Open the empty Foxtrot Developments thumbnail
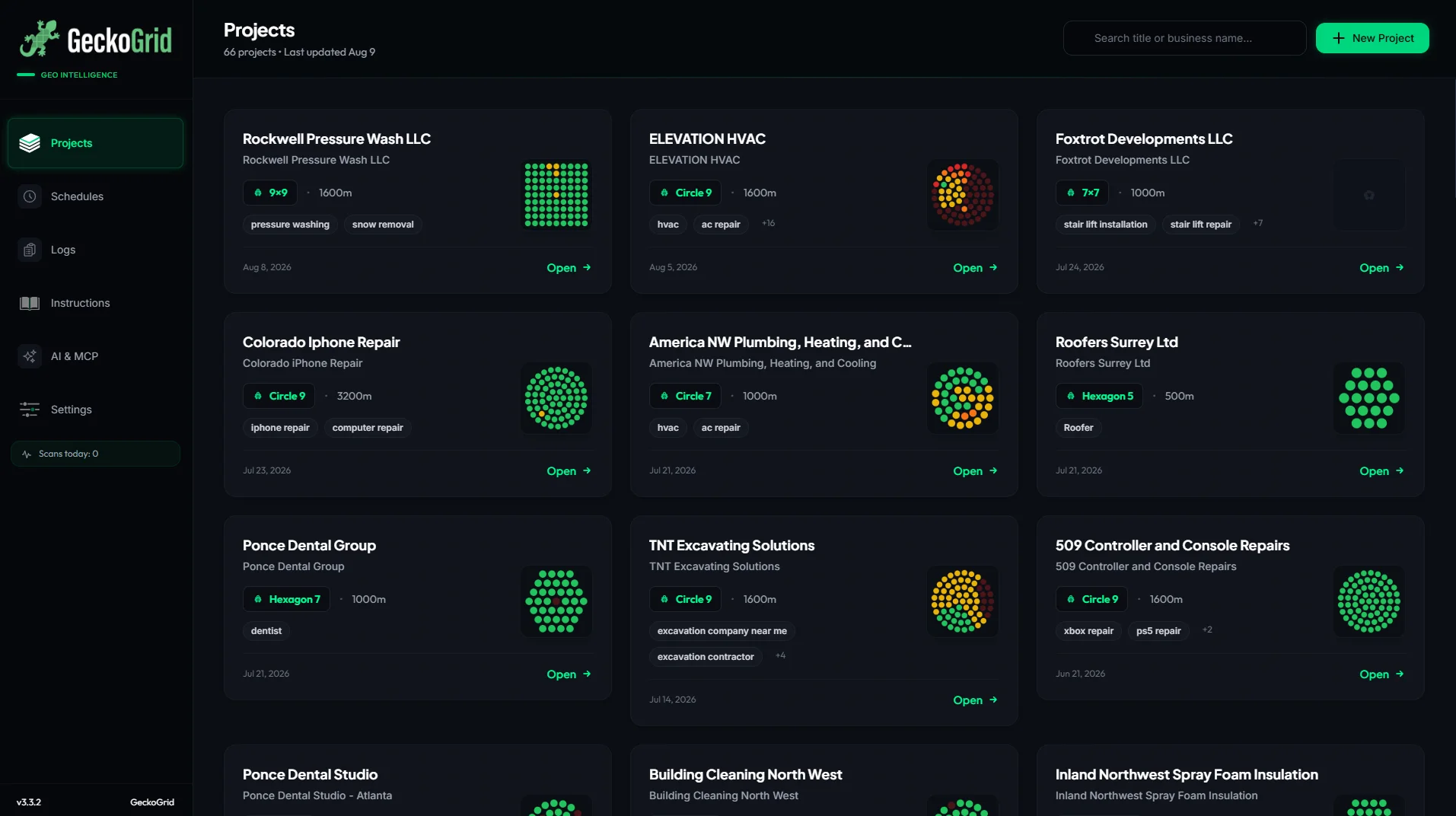This screenshot has width=1456, height=816. (1369, 195)
